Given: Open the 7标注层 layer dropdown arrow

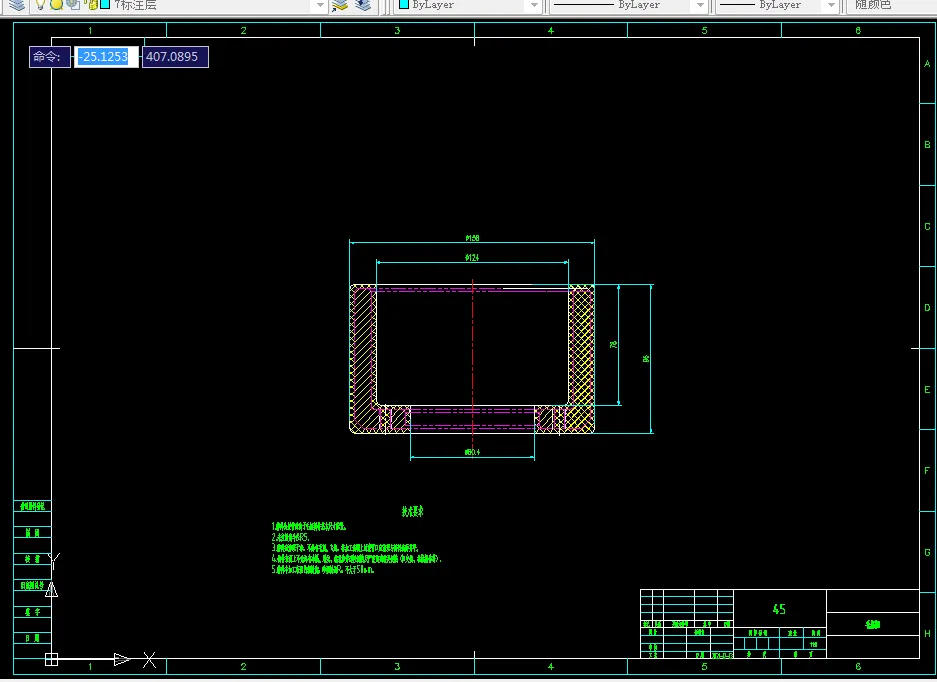Looking at the screenshot, I should click(x=320, y=5).
